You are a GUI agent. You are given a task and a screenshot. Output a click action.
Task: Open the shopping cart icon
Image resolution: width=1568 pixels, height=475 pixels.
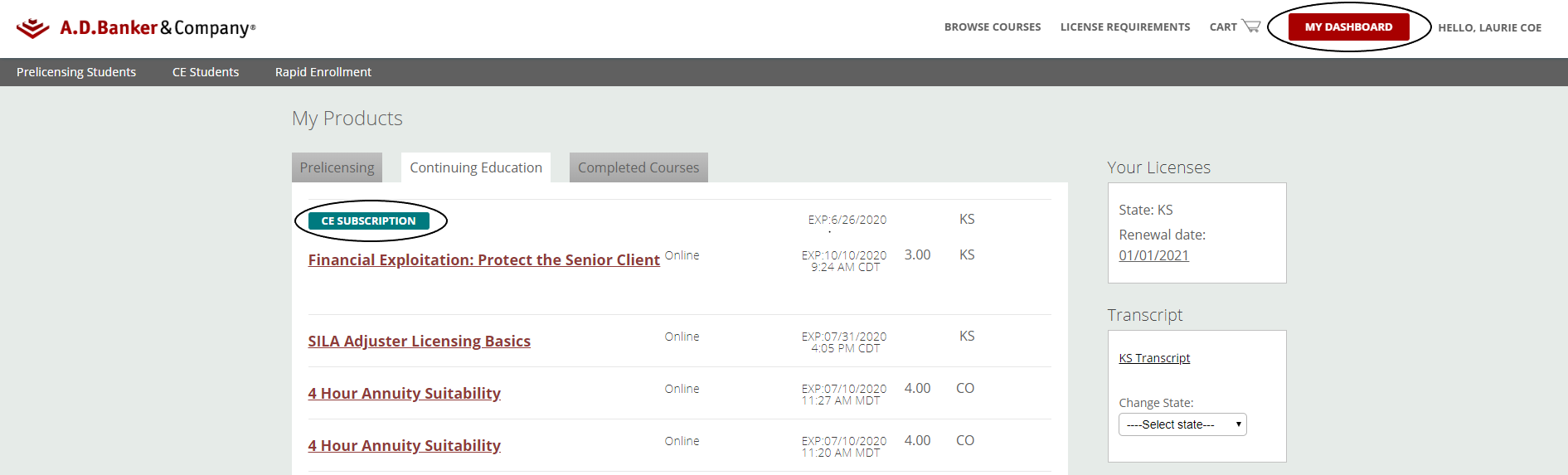(x=1250, y=27)
